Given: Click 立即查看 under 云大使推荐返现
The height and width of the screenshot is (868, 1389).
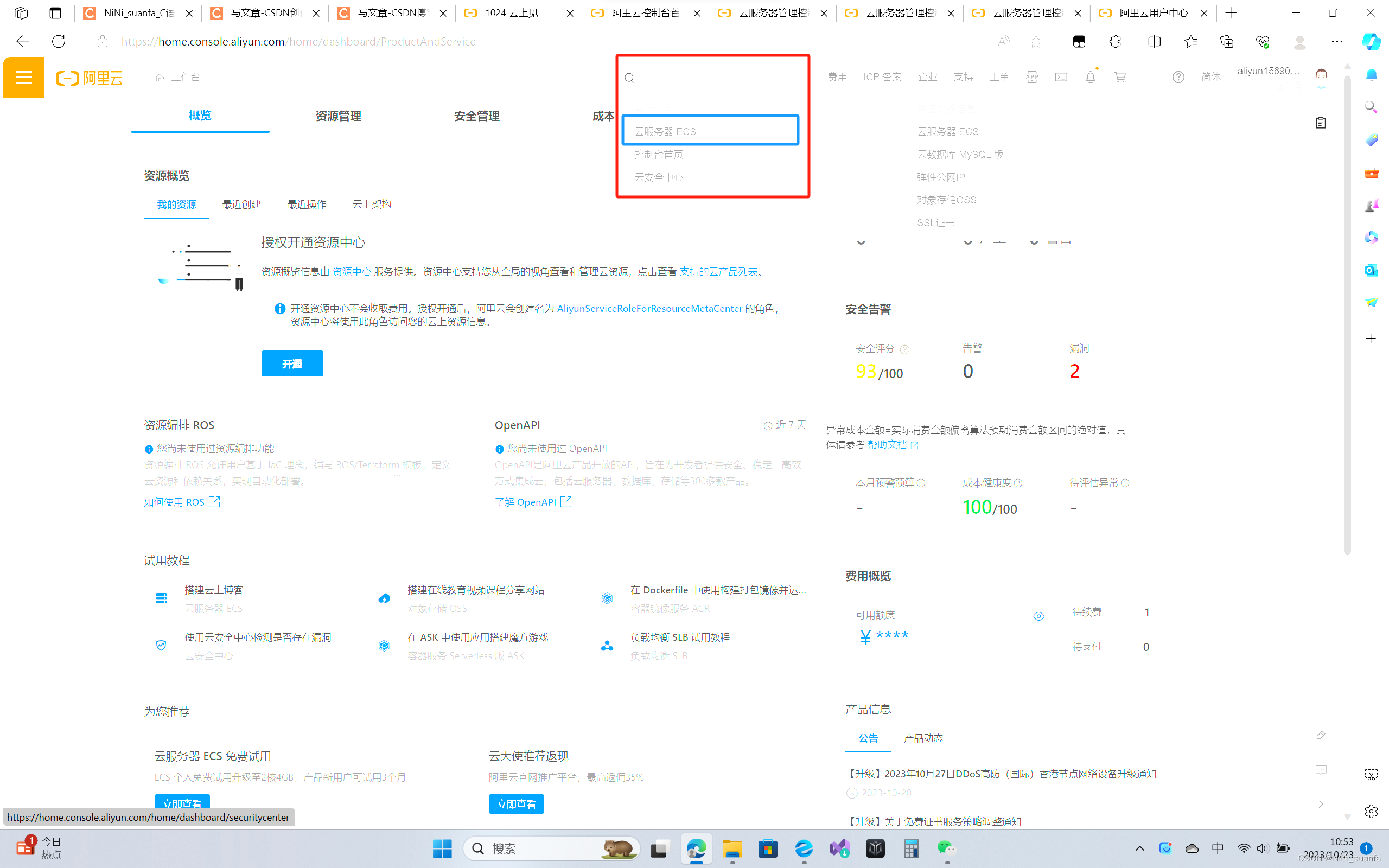Looking at the screenshot, I should point(516,805).
